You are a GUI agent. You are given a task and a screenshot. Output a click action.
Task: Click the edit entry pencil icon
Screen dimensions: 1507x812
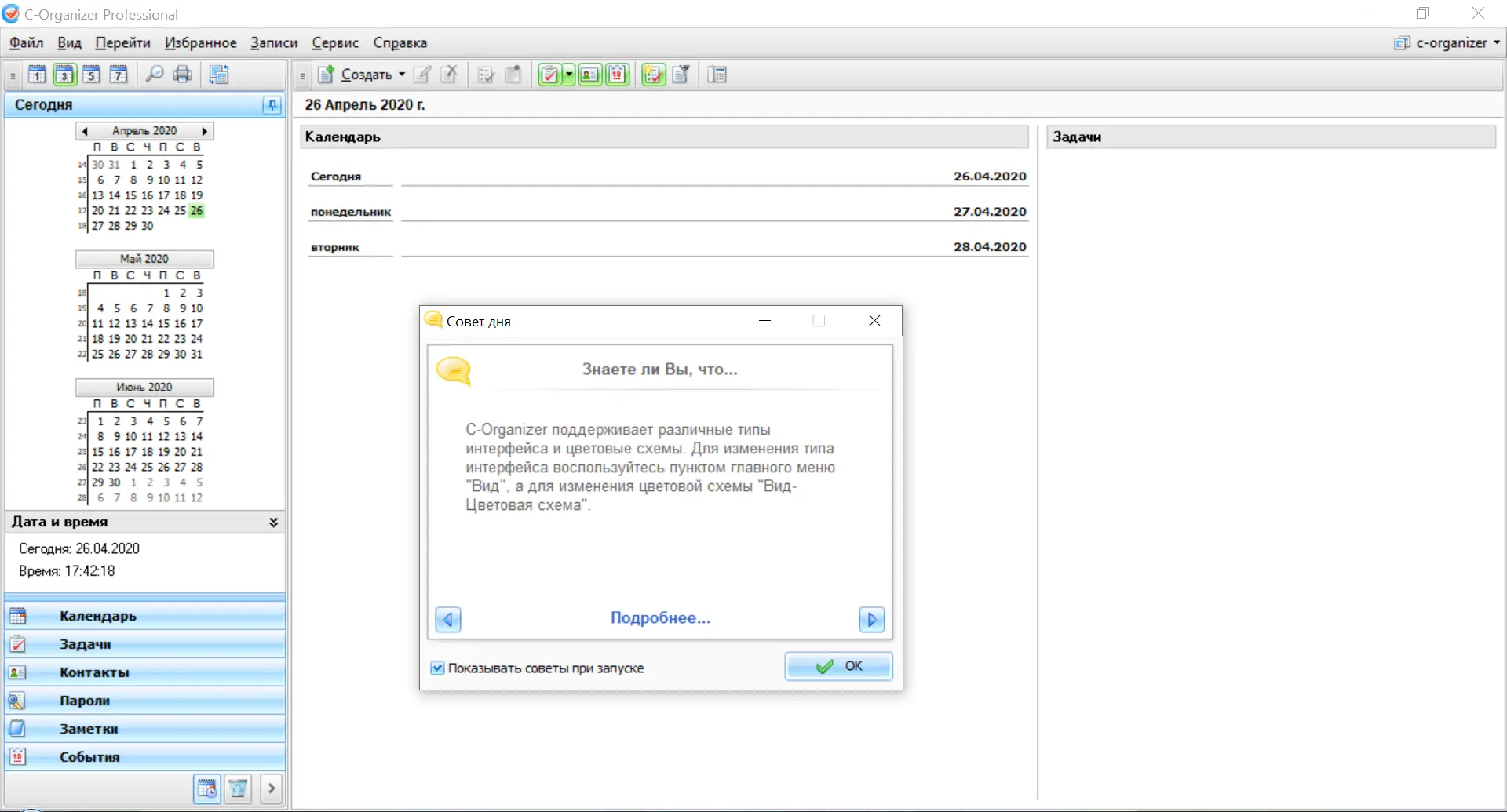click(x=422, y=75)
